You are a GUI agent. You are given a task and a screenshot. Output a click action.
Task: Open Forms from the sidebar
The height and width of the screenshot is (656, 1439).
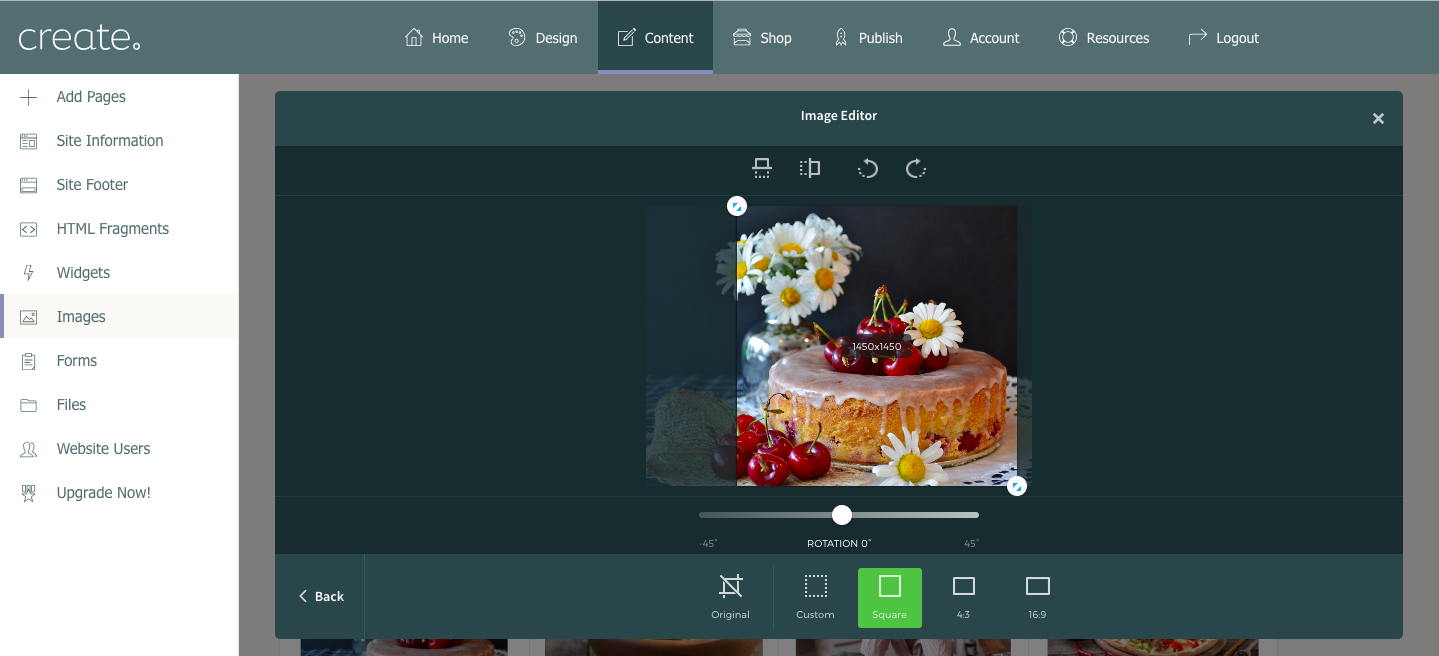(x=119, y=361)
